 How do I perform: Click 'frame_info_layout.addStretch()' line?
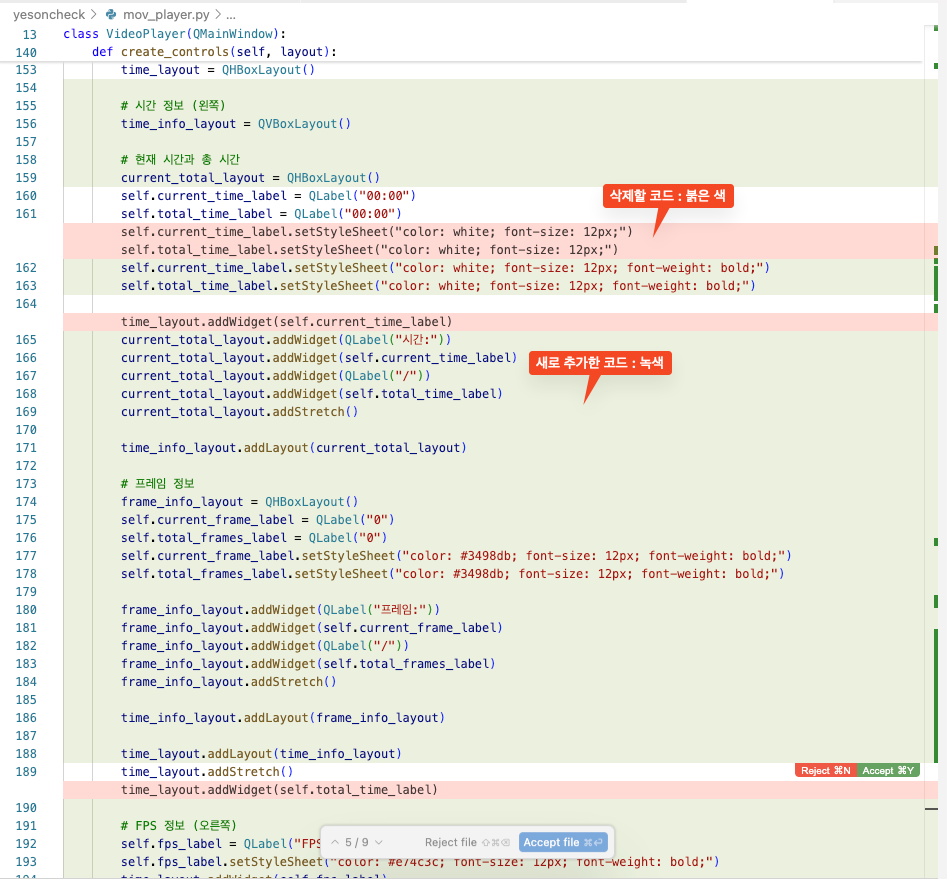[x=228, y=682]
